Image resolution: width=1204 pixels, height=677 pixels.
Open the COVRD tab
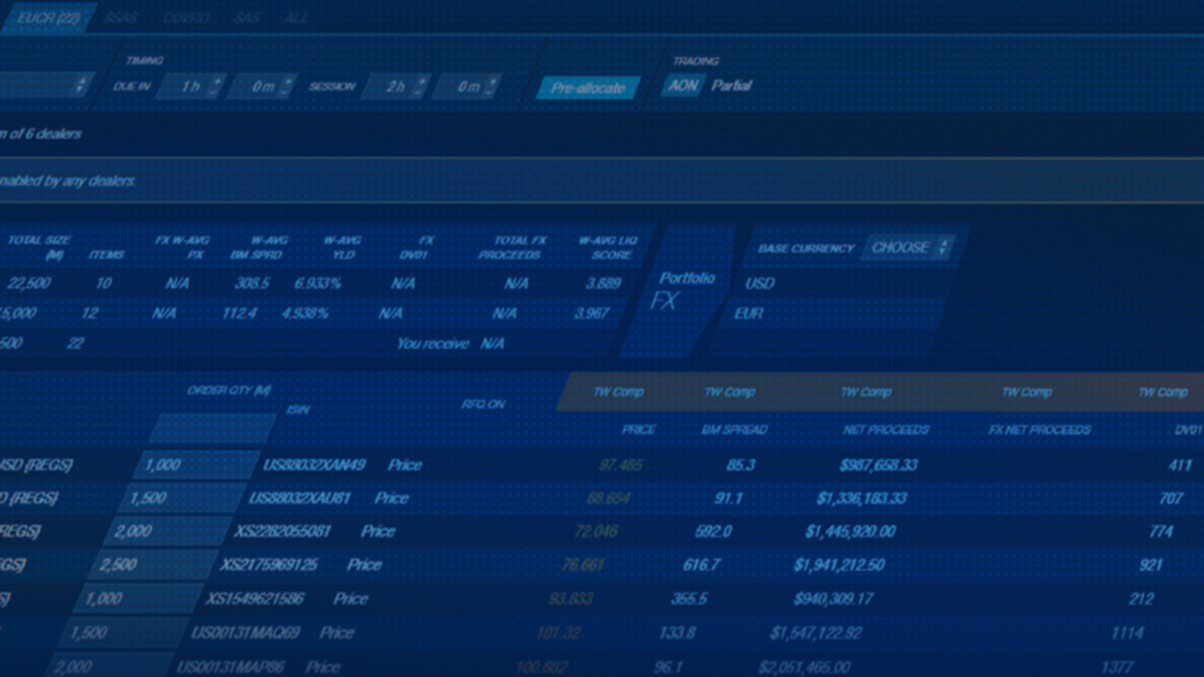point(186,17)
